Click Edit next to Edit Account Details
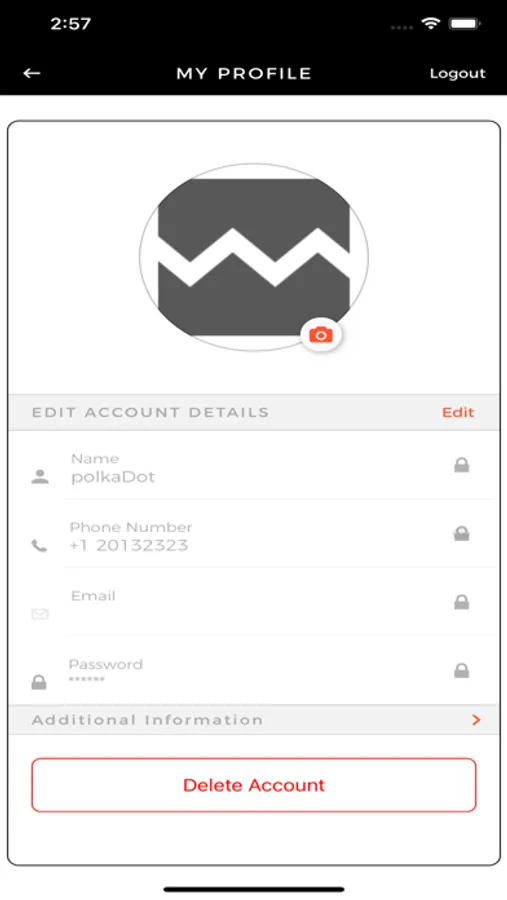The image size is (507, 900). coord(458,412)
